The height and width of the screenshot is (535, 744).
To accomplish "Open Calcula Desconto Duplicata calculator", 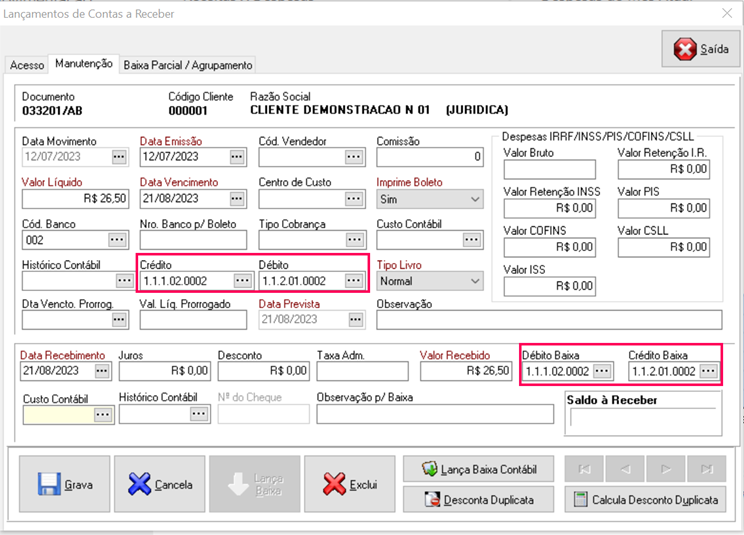I will (645, 500).
